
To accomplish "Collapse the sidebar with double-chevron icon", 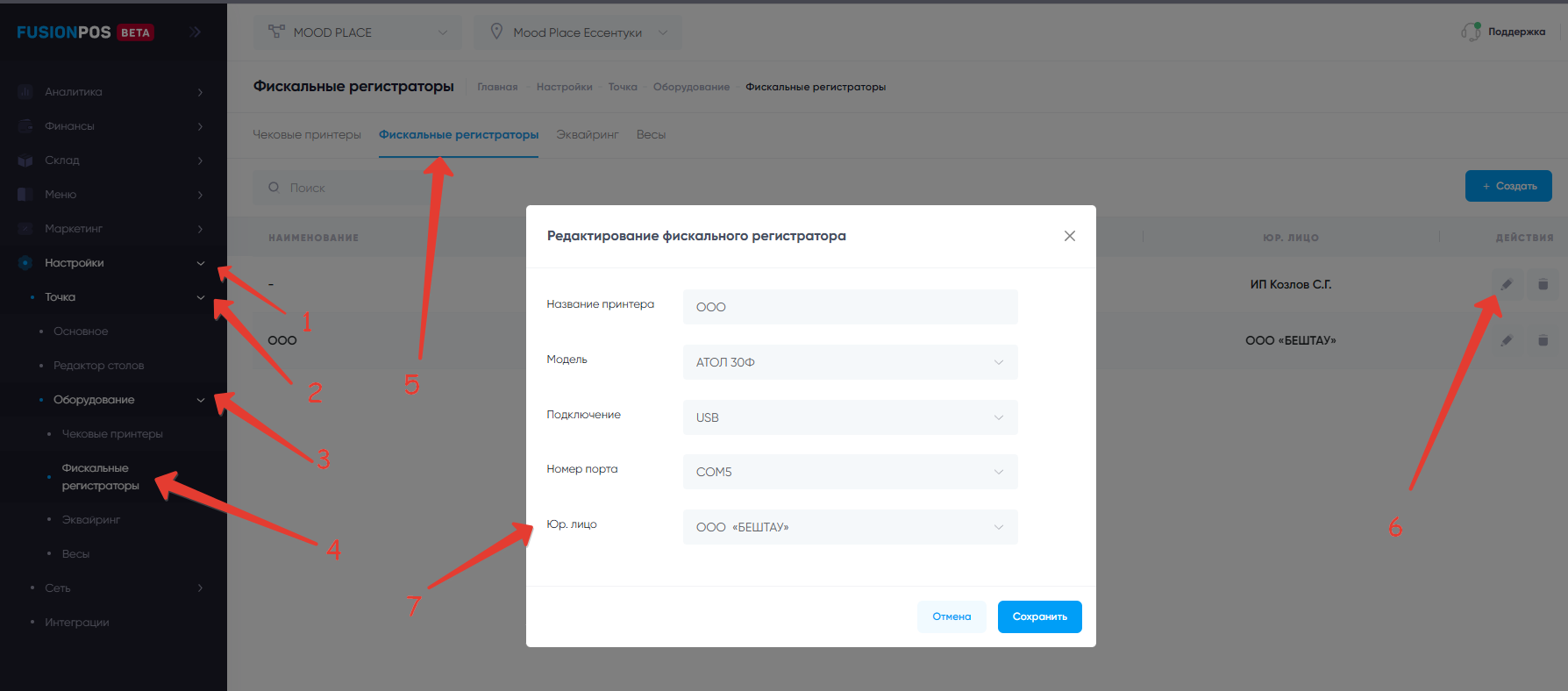I will [x=196, y=32].
